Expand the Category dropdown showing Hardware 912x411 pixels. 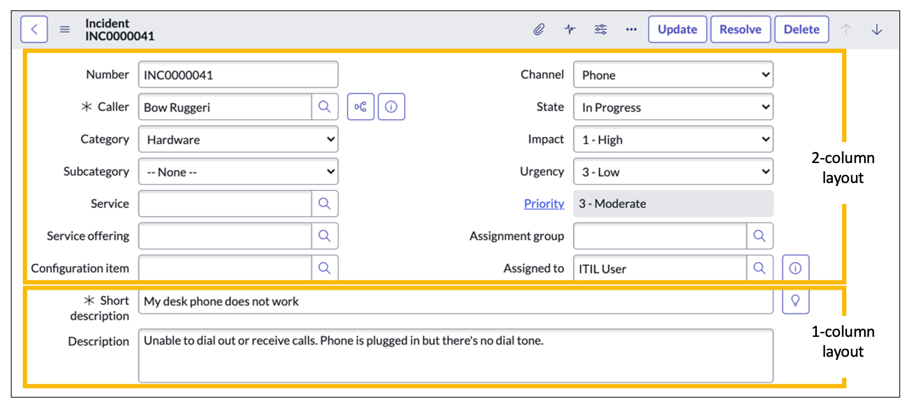[238, 140]
